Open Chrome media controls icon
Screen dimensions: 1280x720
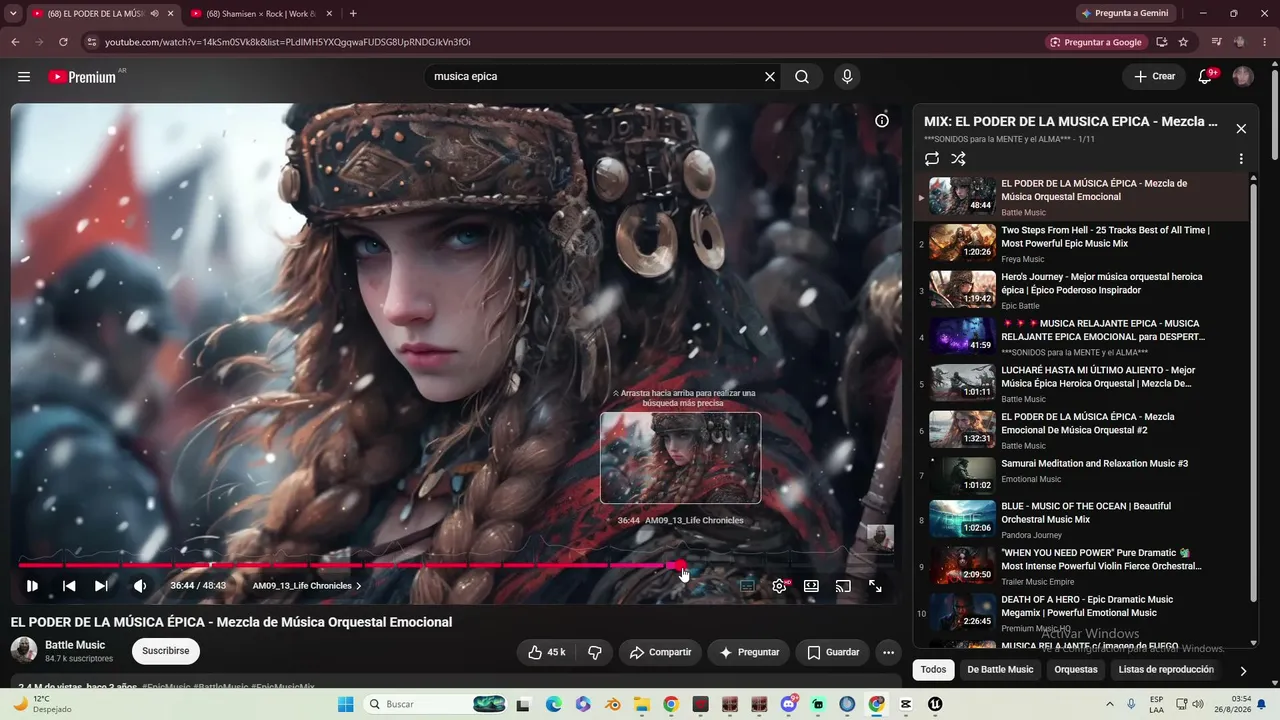[1216, 42]
